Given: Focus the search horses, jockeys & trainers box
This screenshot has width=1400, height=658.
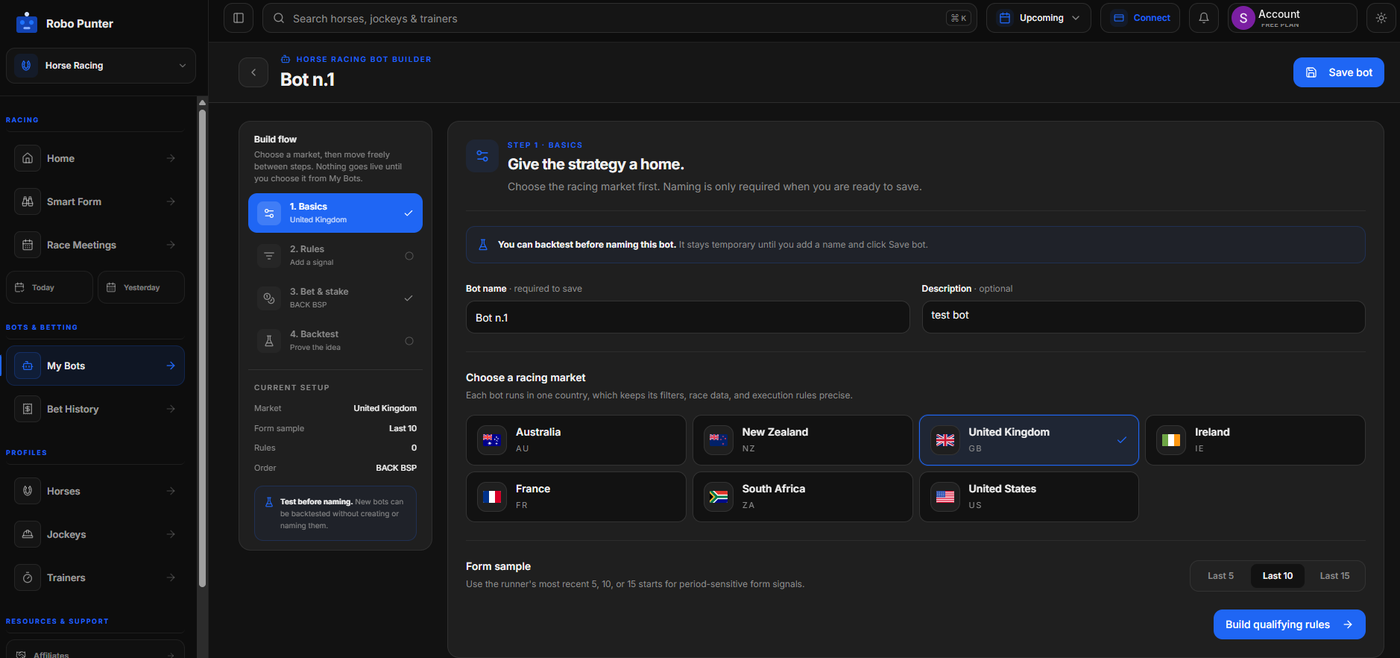Looking at the screenshot, I should (x=619, y=18).
